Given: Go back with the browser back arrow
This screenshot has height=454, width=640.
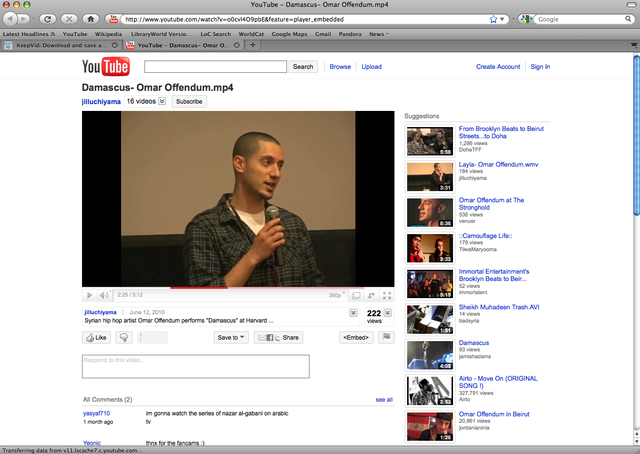Looking at the screenshot, I should pos(10,19).
